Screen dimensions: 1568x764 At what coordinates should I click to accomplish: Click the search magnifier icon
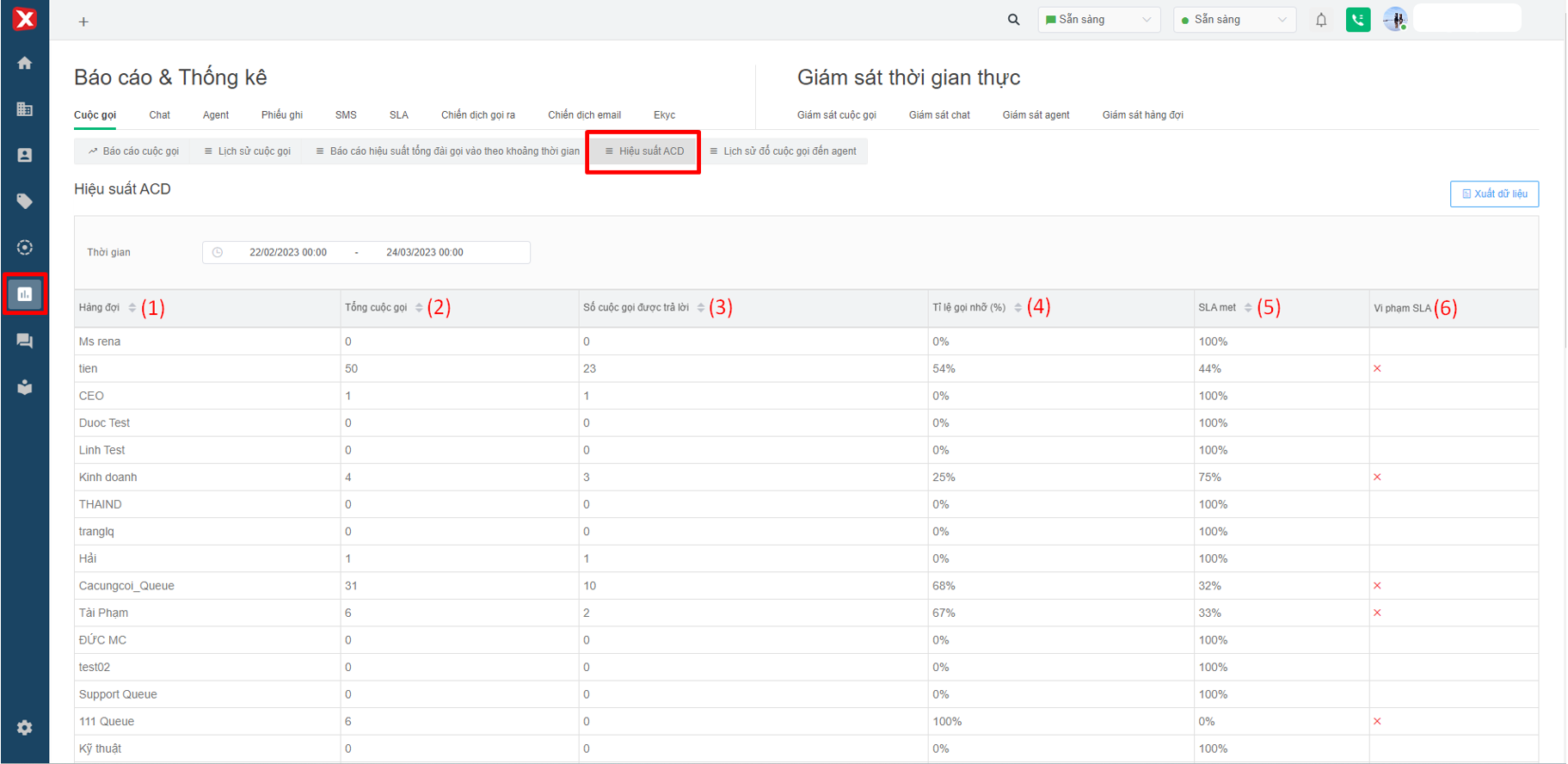point(1014,20)
